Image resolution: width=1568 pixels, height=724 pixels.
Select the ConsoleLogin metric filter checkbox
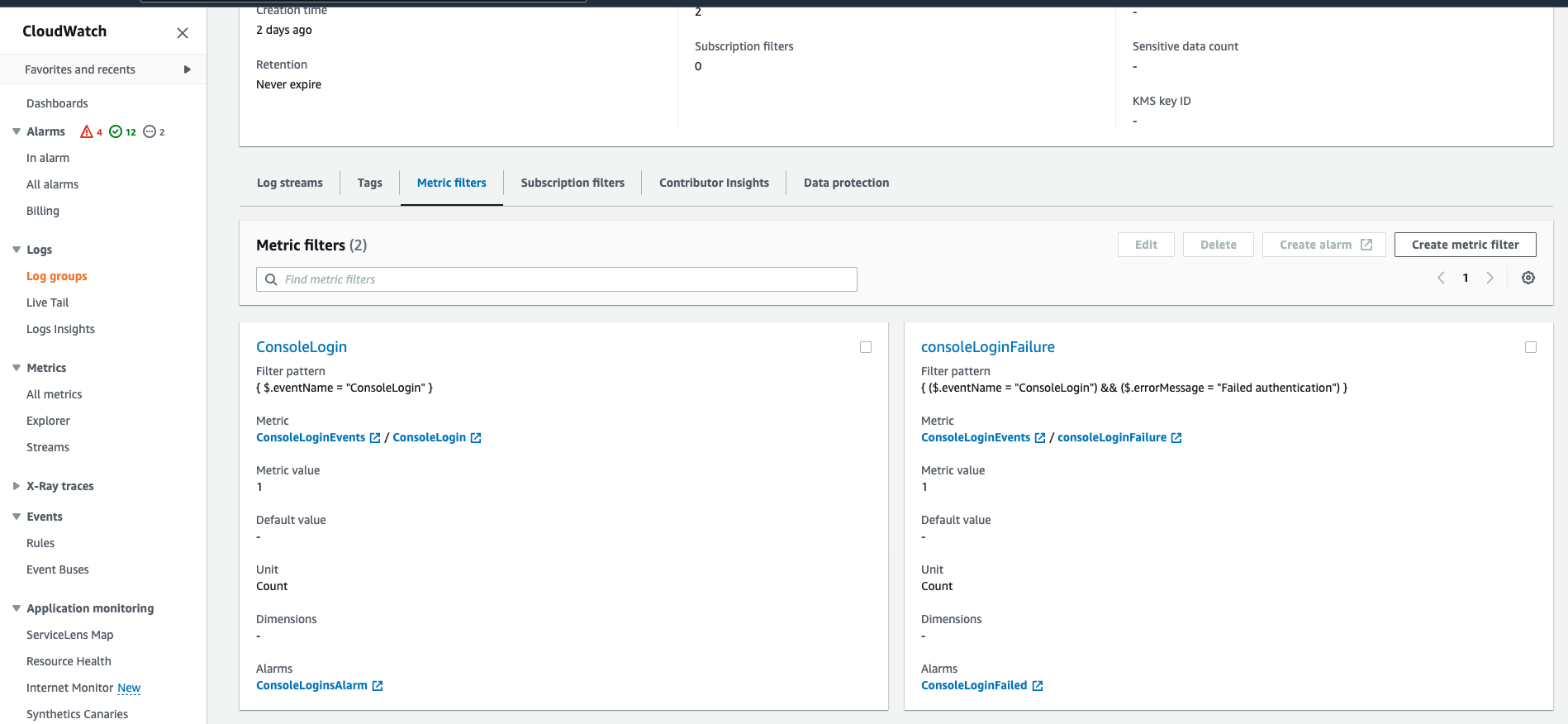(x=866, y=347)
